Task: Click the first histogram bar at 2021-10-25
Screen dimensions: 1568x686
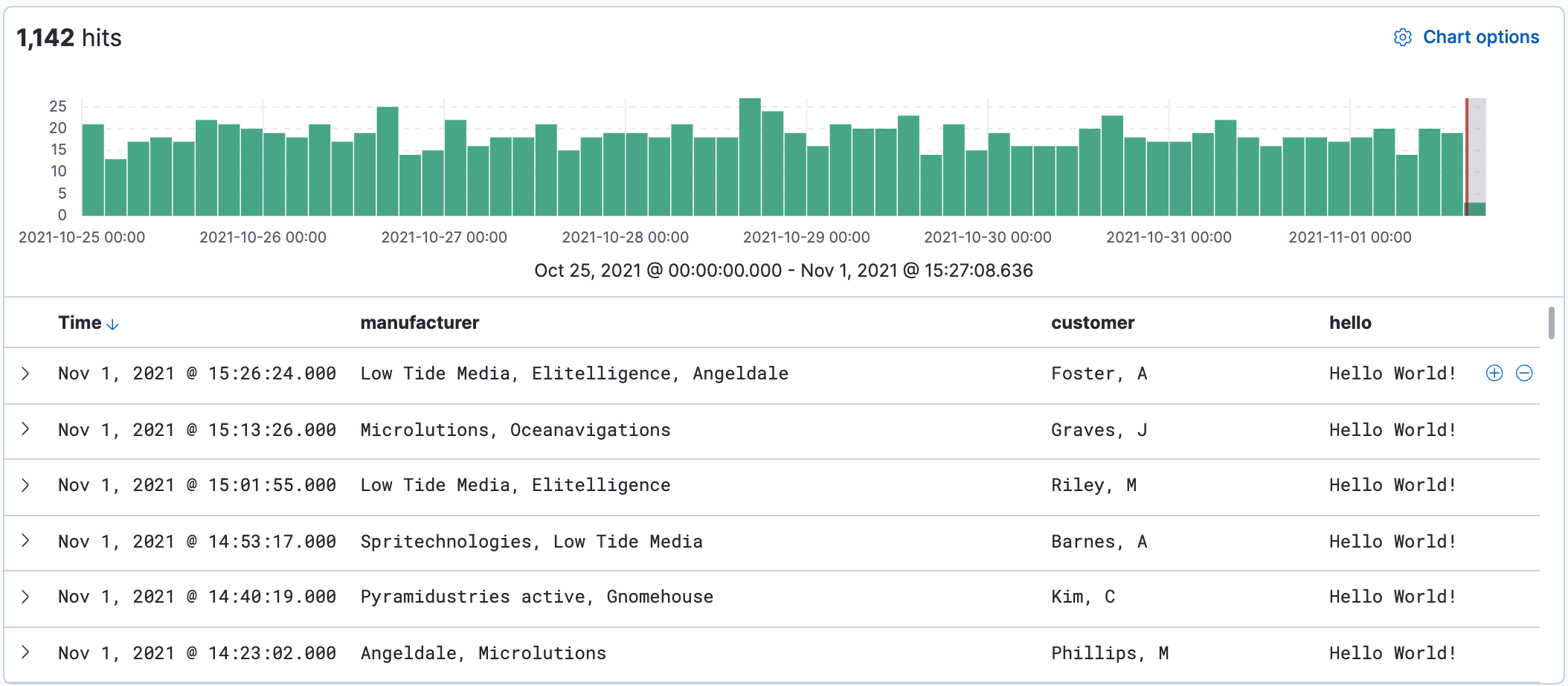Action: click(93, 170)
